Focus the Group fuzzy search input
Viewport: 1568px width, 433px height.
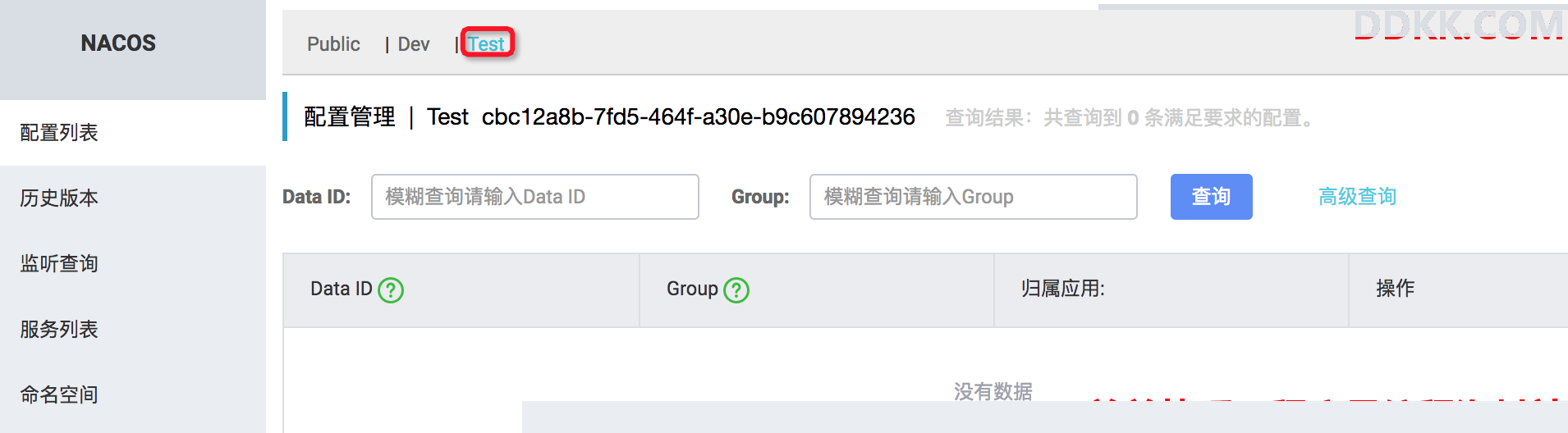pos(974,197)
